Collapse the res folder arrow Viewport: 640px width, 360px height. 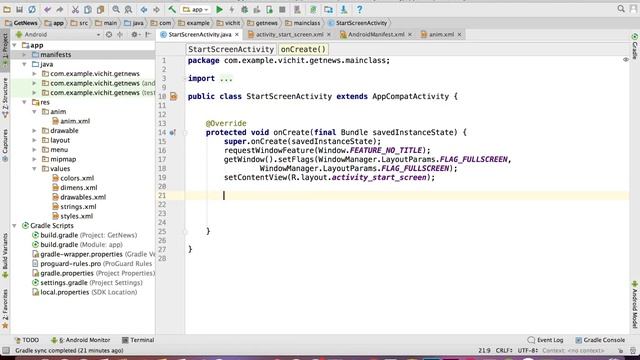[24, 102]
